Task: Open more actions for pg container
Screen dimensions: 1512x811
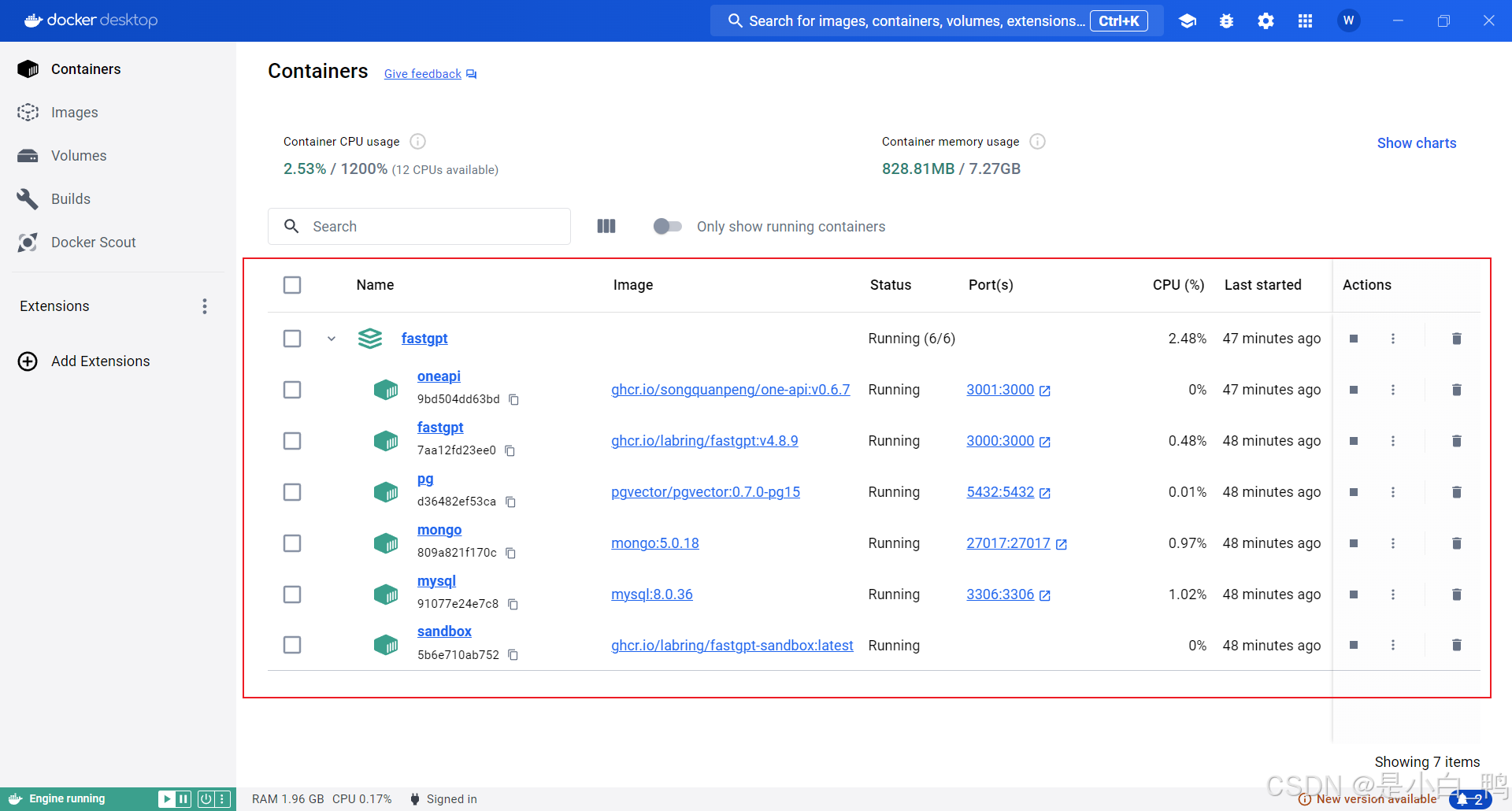Action: [x=1393, y=492]
